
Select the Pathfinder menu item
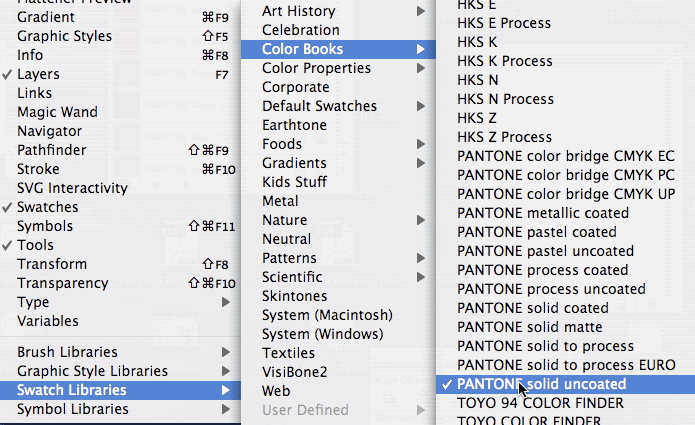click(120, 150)
